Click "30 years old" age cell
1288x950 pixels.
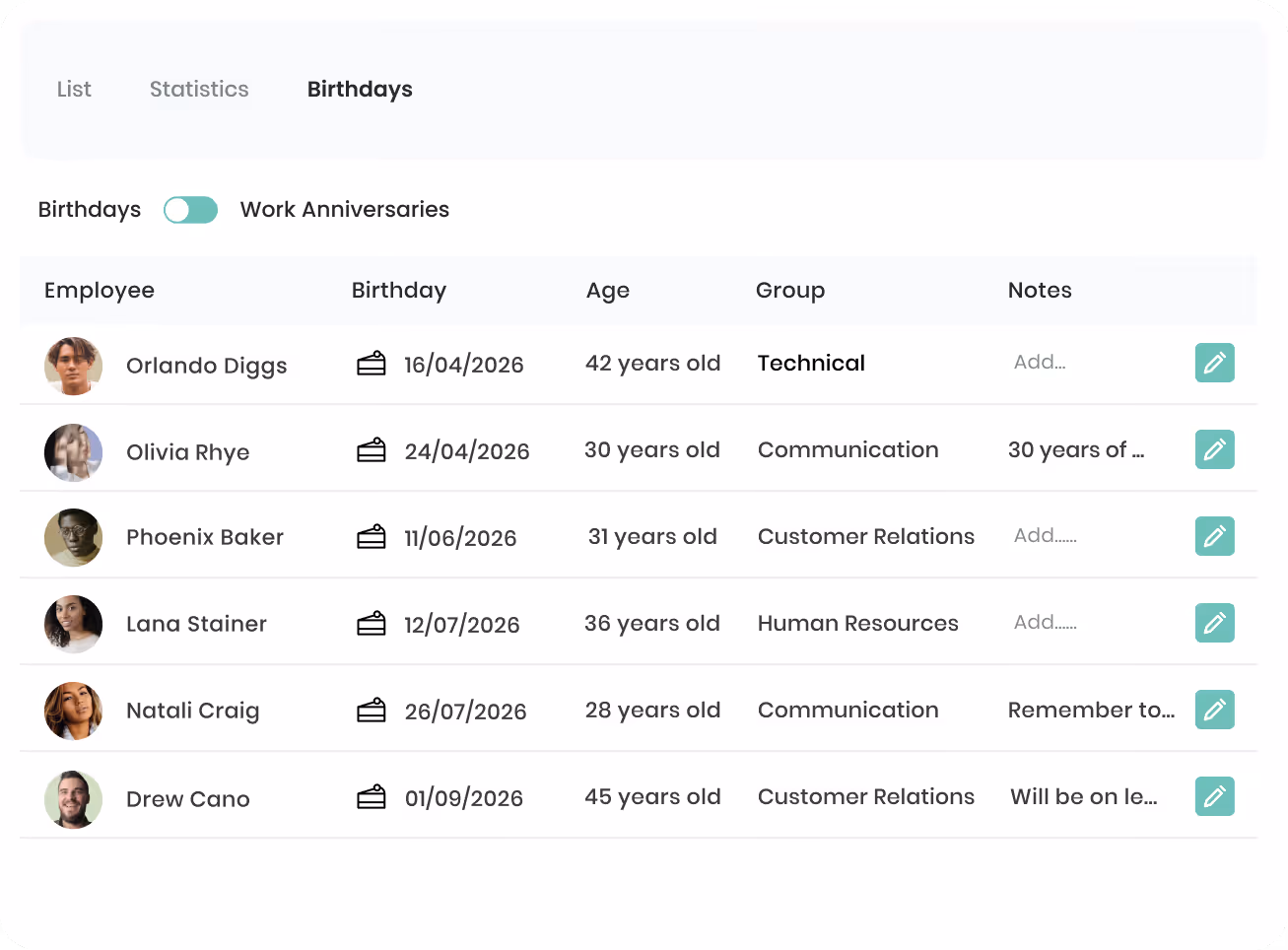pos(652,450)
